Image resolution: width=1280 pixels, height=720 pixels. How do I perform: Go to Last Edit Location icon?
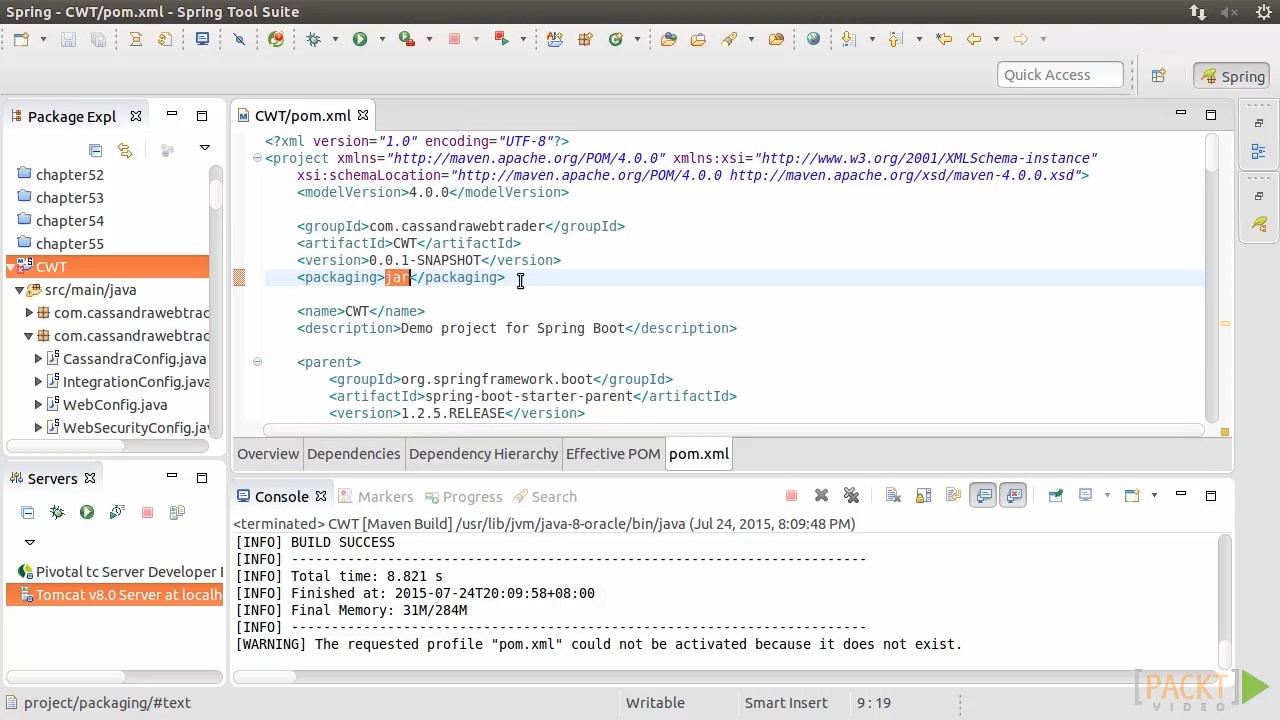943,39
